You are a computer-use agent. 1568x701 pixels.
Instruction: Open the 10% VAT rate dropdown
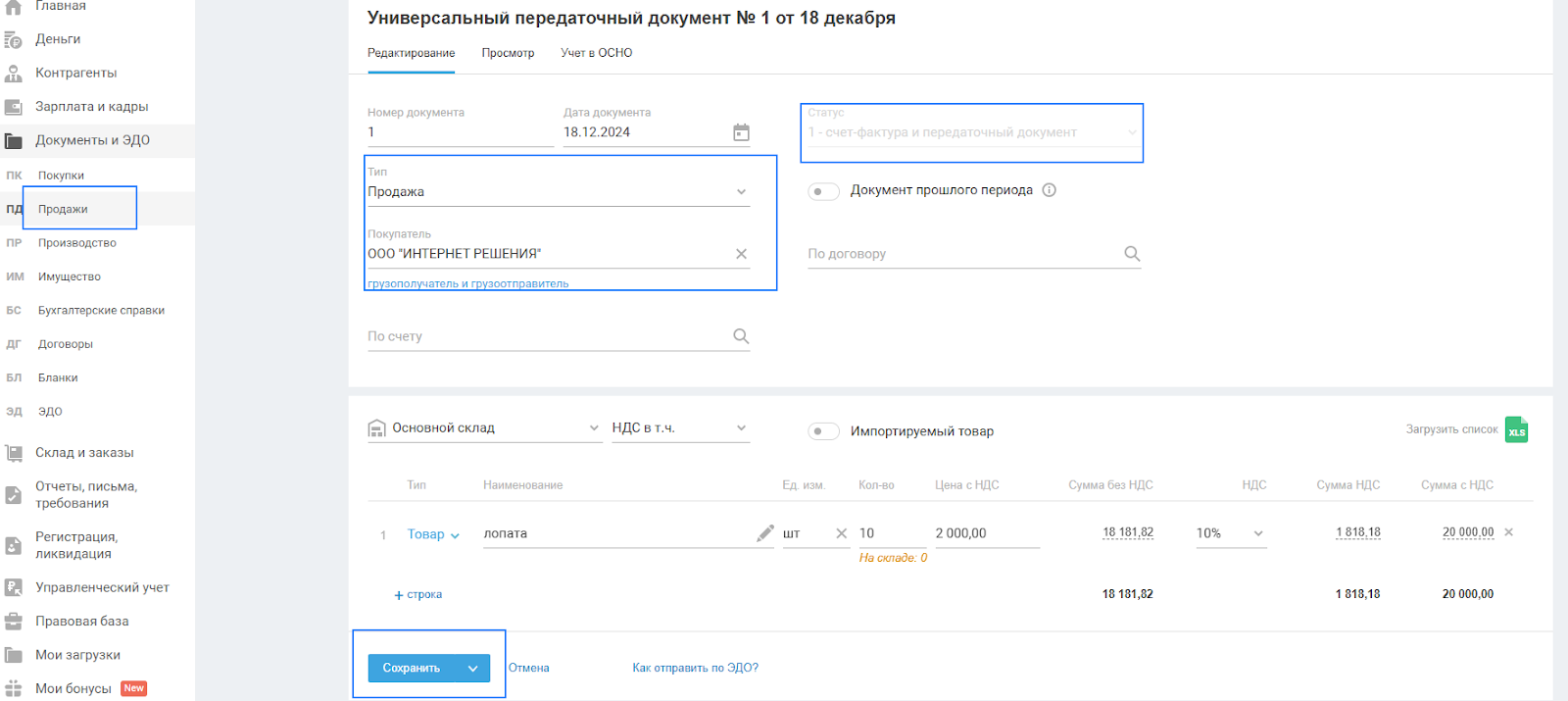[x=1258, y=533]
